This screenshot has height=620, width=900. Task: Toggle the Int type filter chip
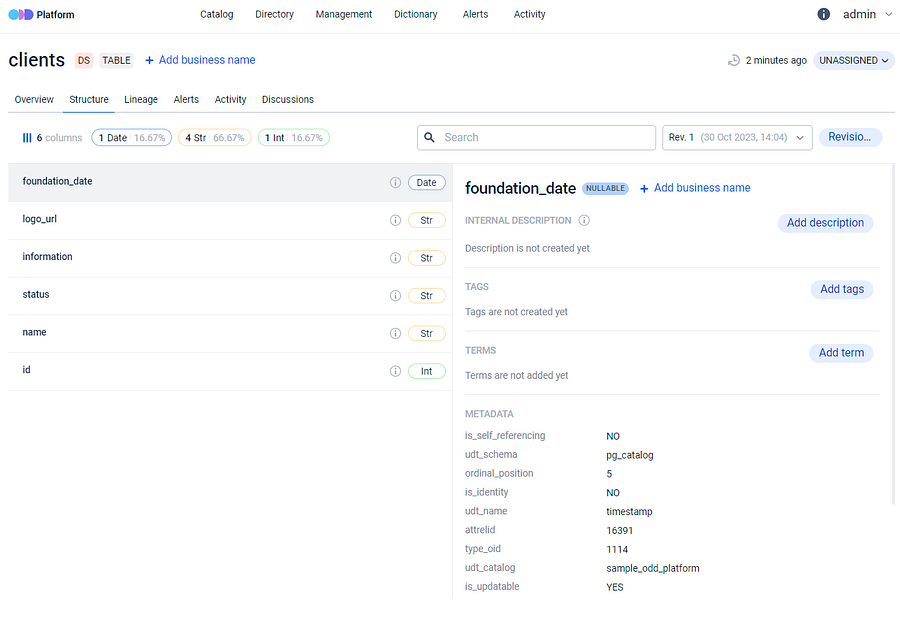pos(293,138)
